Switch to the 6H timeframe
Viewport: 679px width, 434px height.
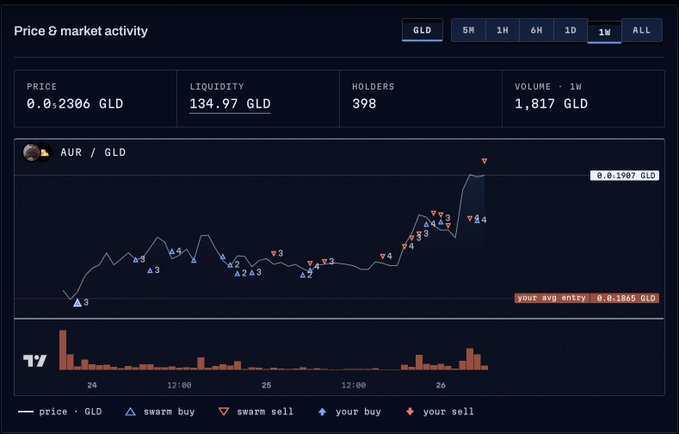click(x=537, y=30)
